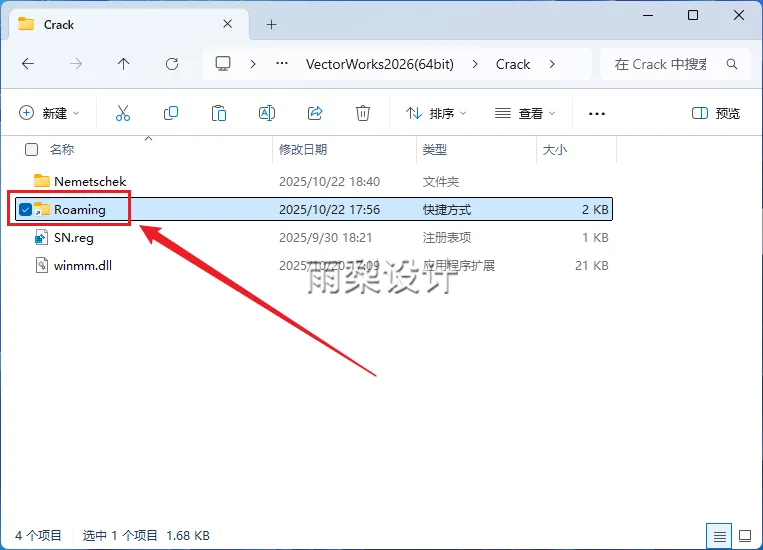The width and height of the screenshot is (763, 550).
Task: Select the winmm.dll file
Action: pos(83,266)
